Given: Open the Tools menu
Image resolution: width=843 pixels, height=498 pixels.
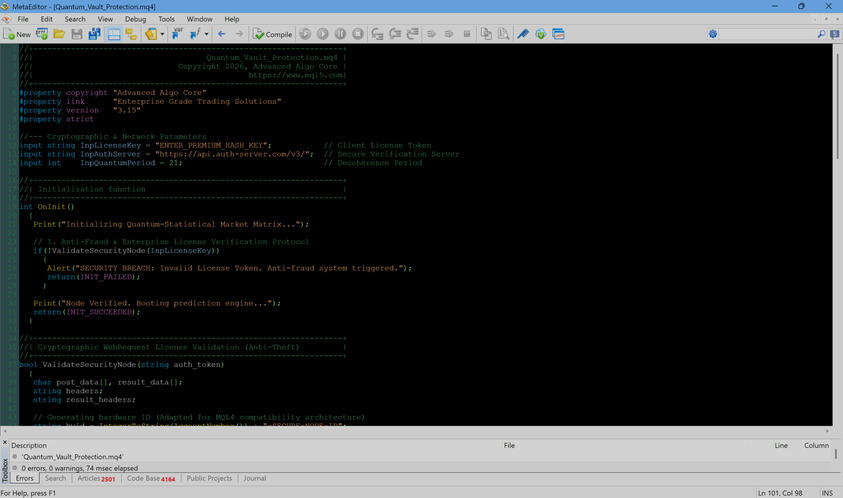Looking at the screenshot, I should [x=166, y=19].
